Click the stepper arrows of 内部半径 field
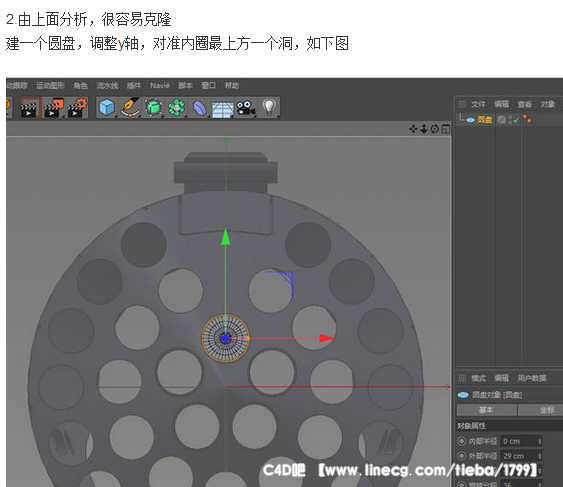Screen dimensions: 563x487 click(x=539, y=441)
